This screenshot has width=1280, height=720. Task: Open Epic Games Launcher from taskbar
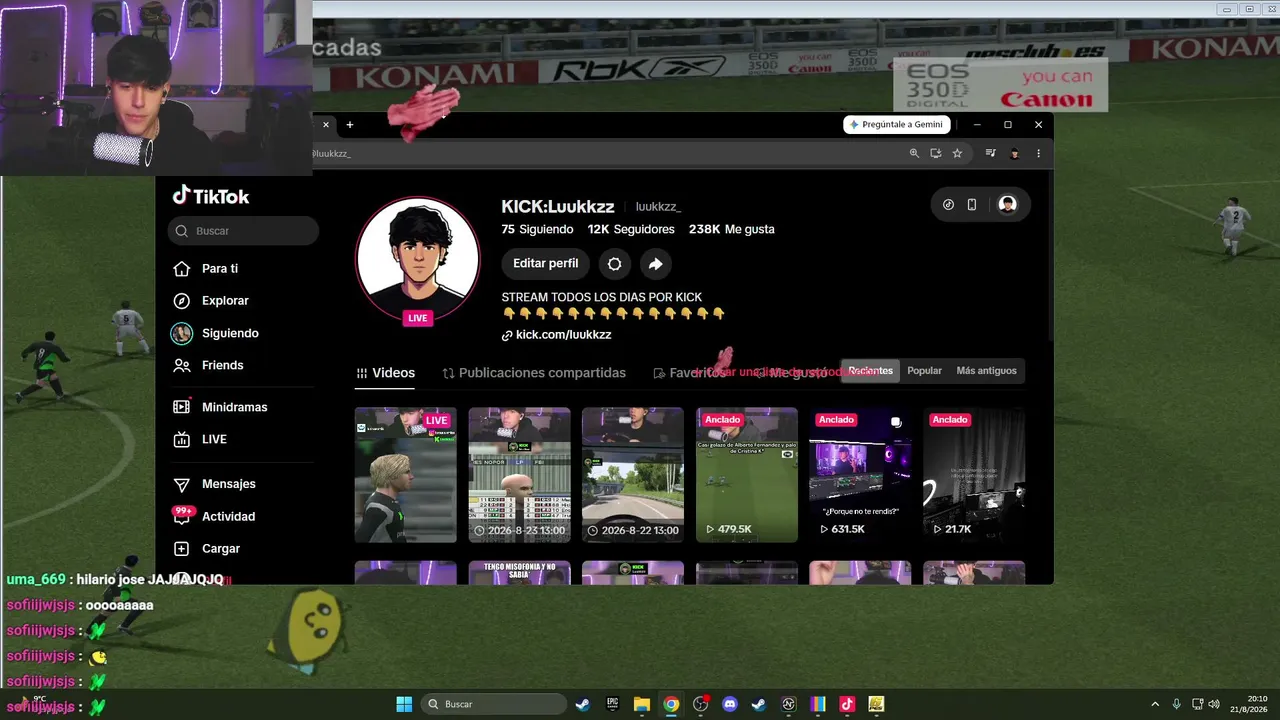(612, 704)
